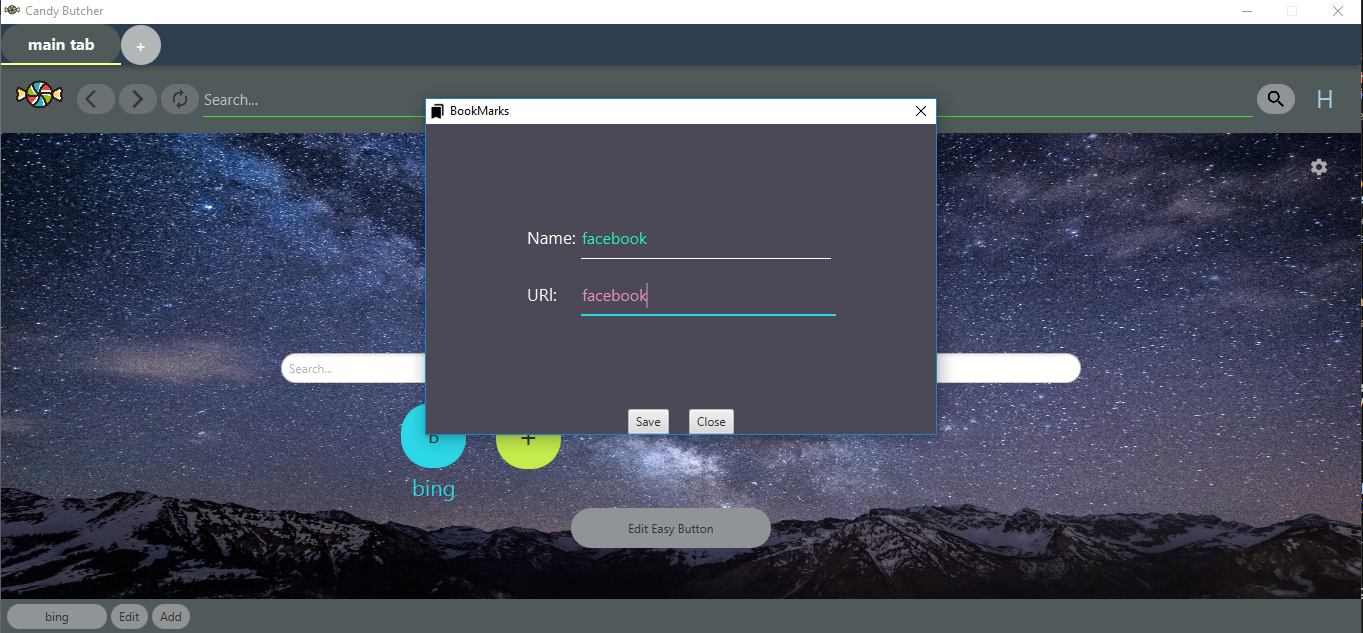1363x633 pixels.
Task: Select the bing bookmark in the bottom bar
Action: point(56,616)
